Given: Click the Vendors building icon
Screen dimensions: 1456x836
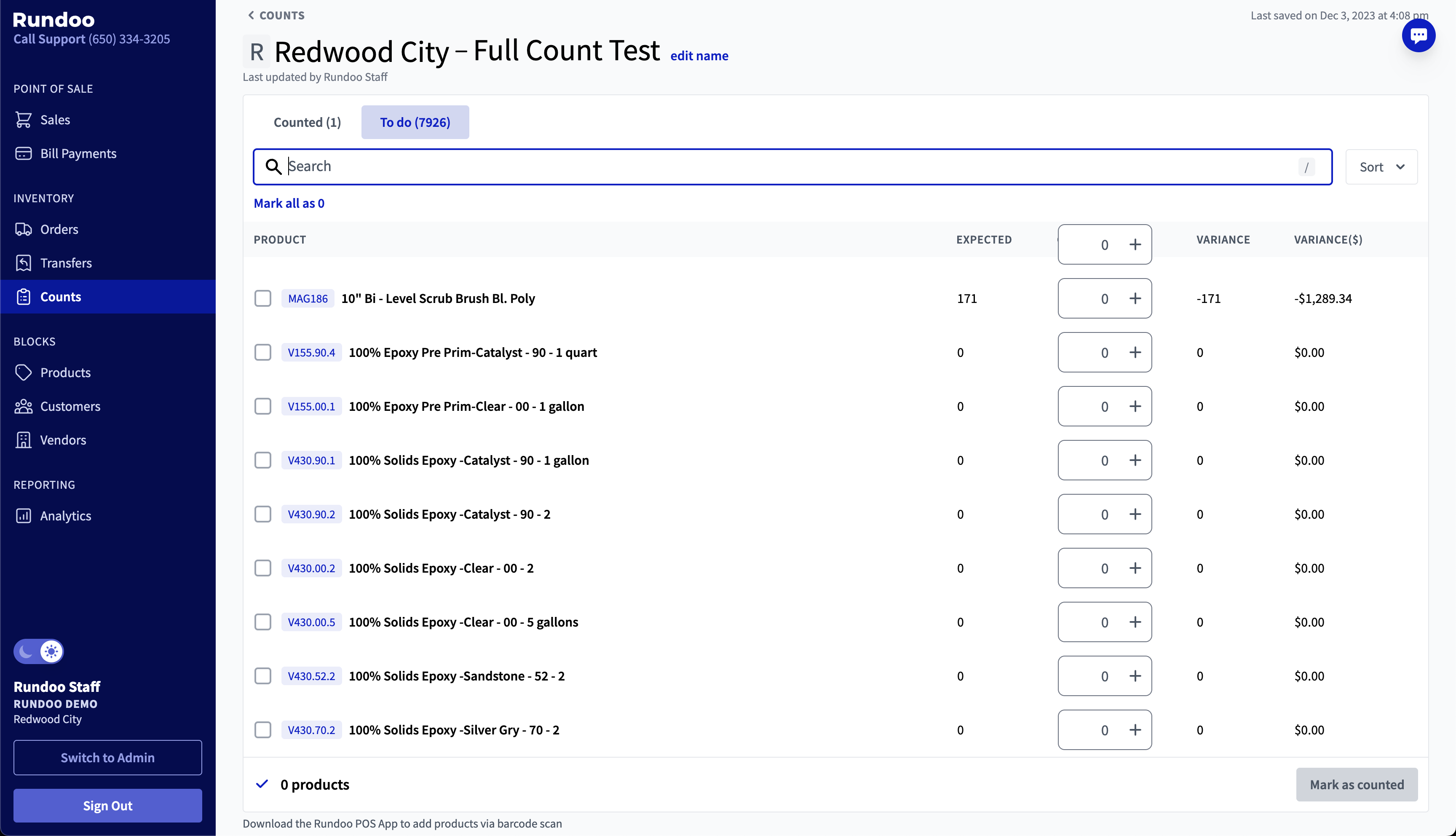Looking at the screenshot, I should tap(24, 440).
